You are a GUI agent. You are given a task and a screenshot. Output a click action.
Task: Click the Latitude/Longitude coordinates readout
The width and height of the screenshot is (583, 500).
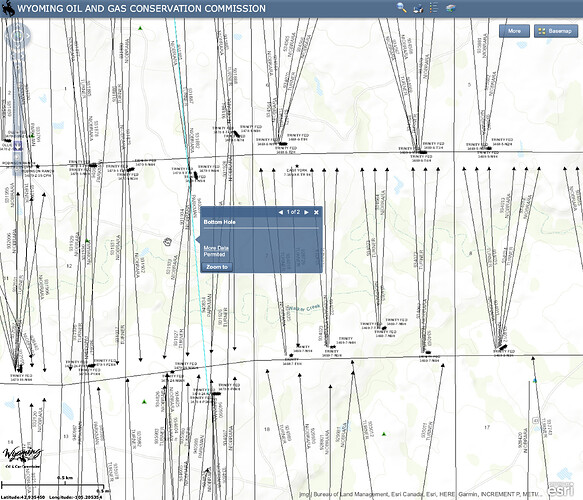click(51, 497)
